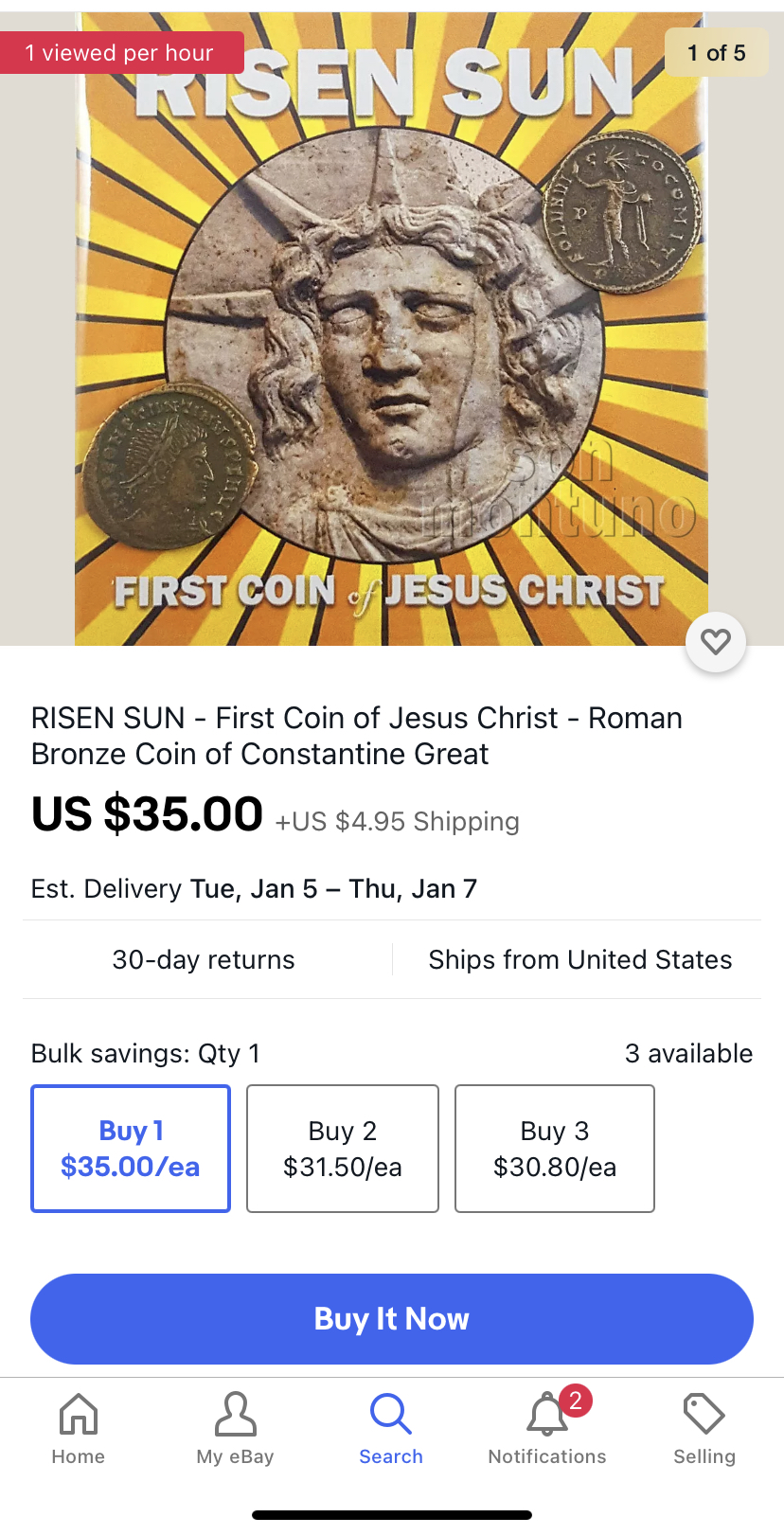Tap the estimated delivery date line
Viewport: 784px width, 1535px height.
point(254,889)
